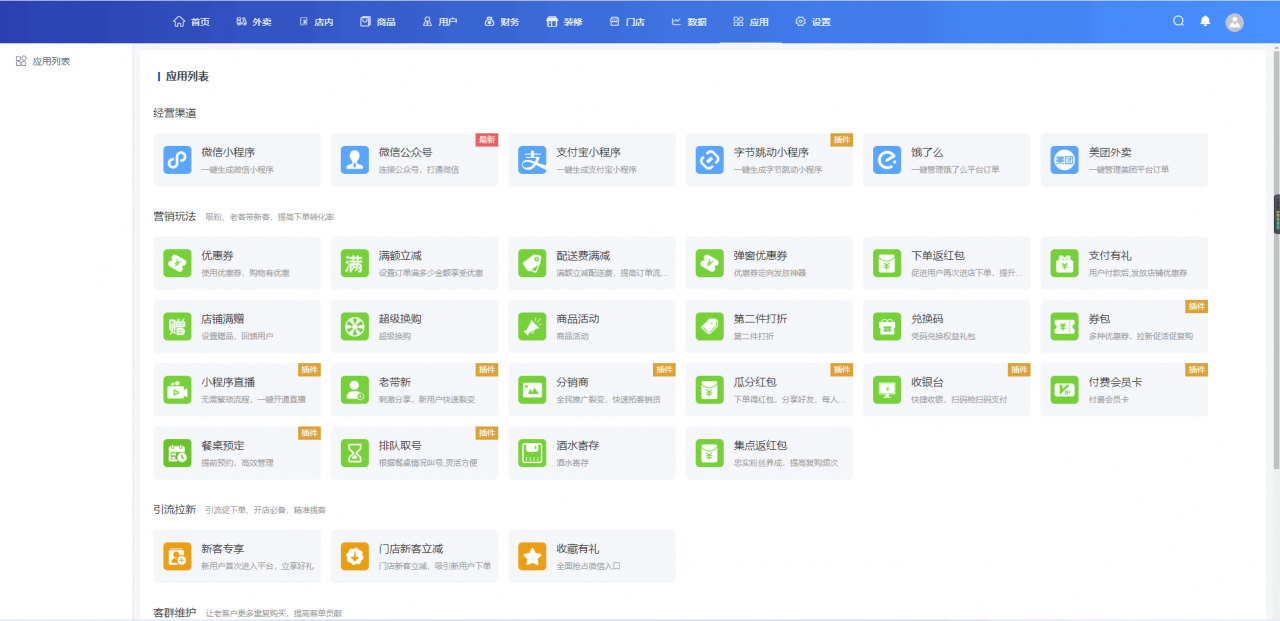Open the 优惠券 app title link
The image size is (1280, 621).
tap(217, 256)
